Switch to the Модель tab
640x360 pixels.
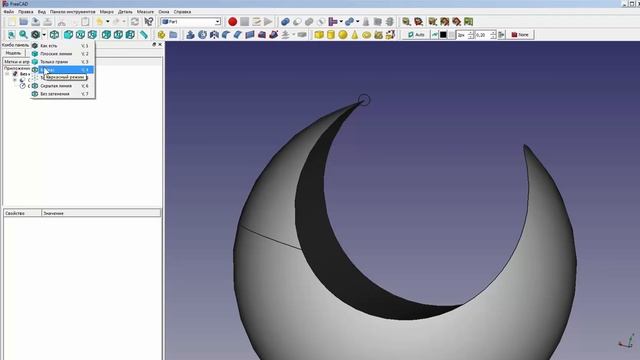tap(13, 53)
